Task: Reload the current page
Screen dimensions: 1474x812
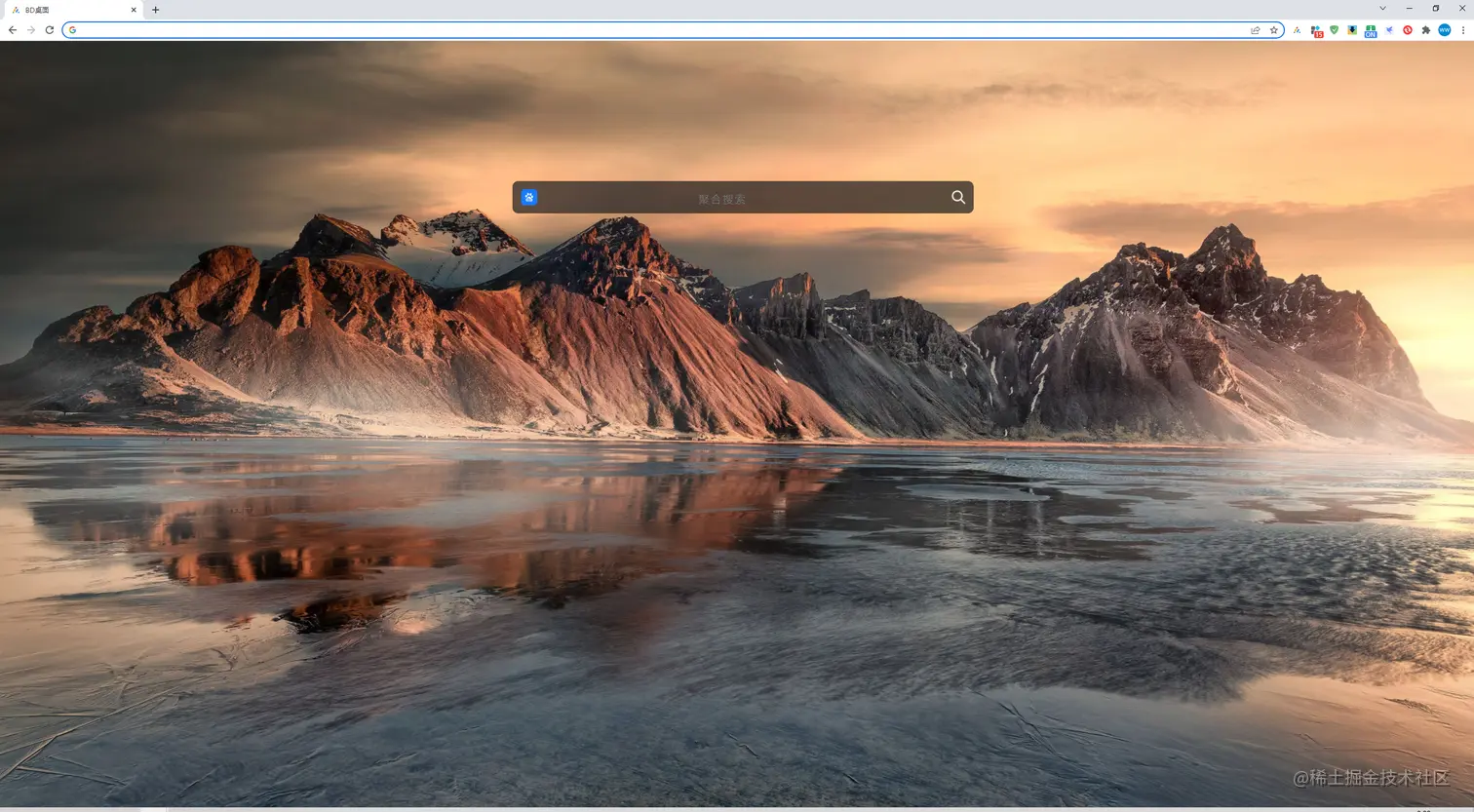Action: [49, 30]
